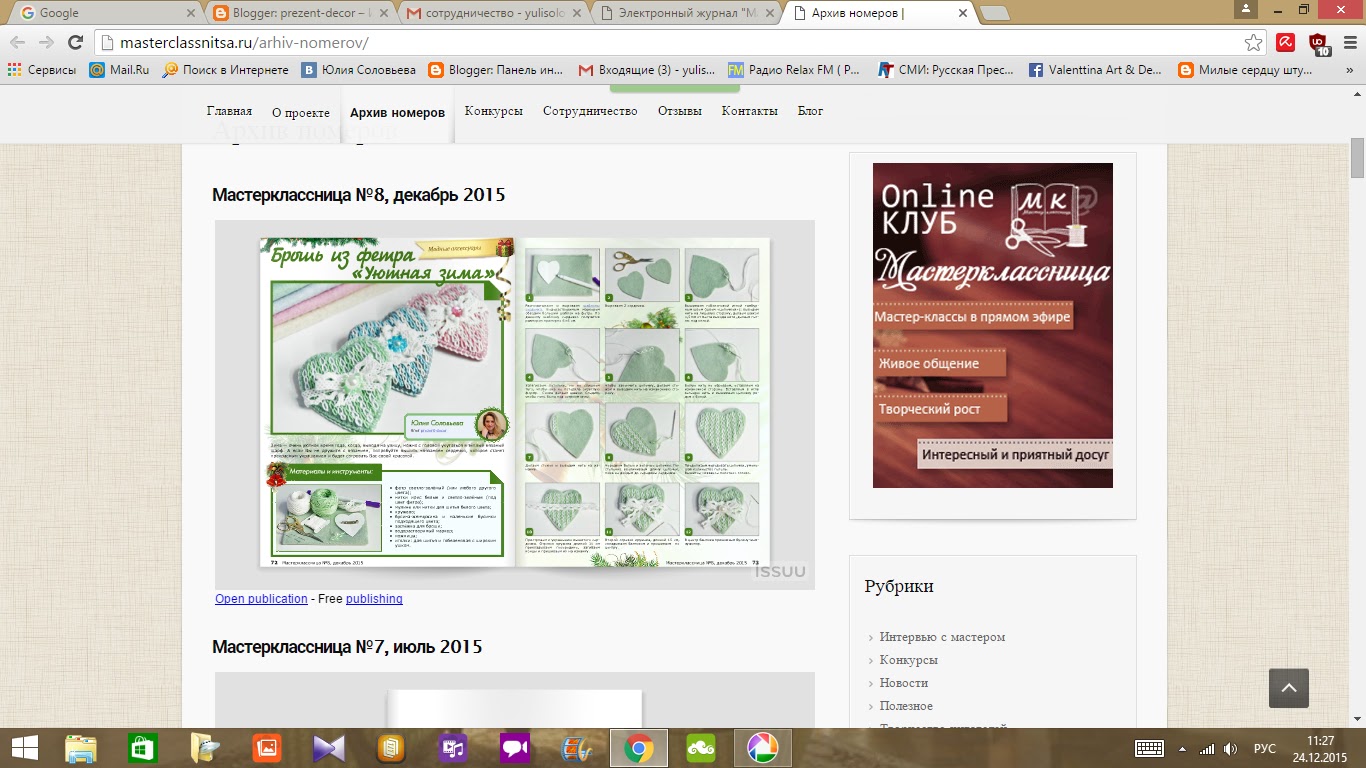The image size is (1366, 768).
Task: Open the red Kaspersky extension icon
Action: coord(1286,42)
